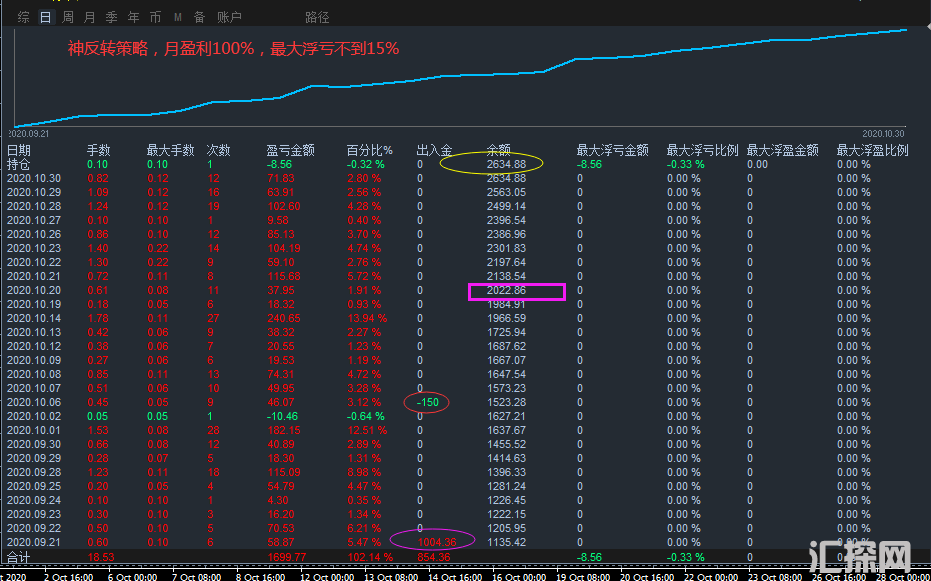931x581 pixels.
Task: Click the 余额 balance column header
Action: [x=498, y=150]
